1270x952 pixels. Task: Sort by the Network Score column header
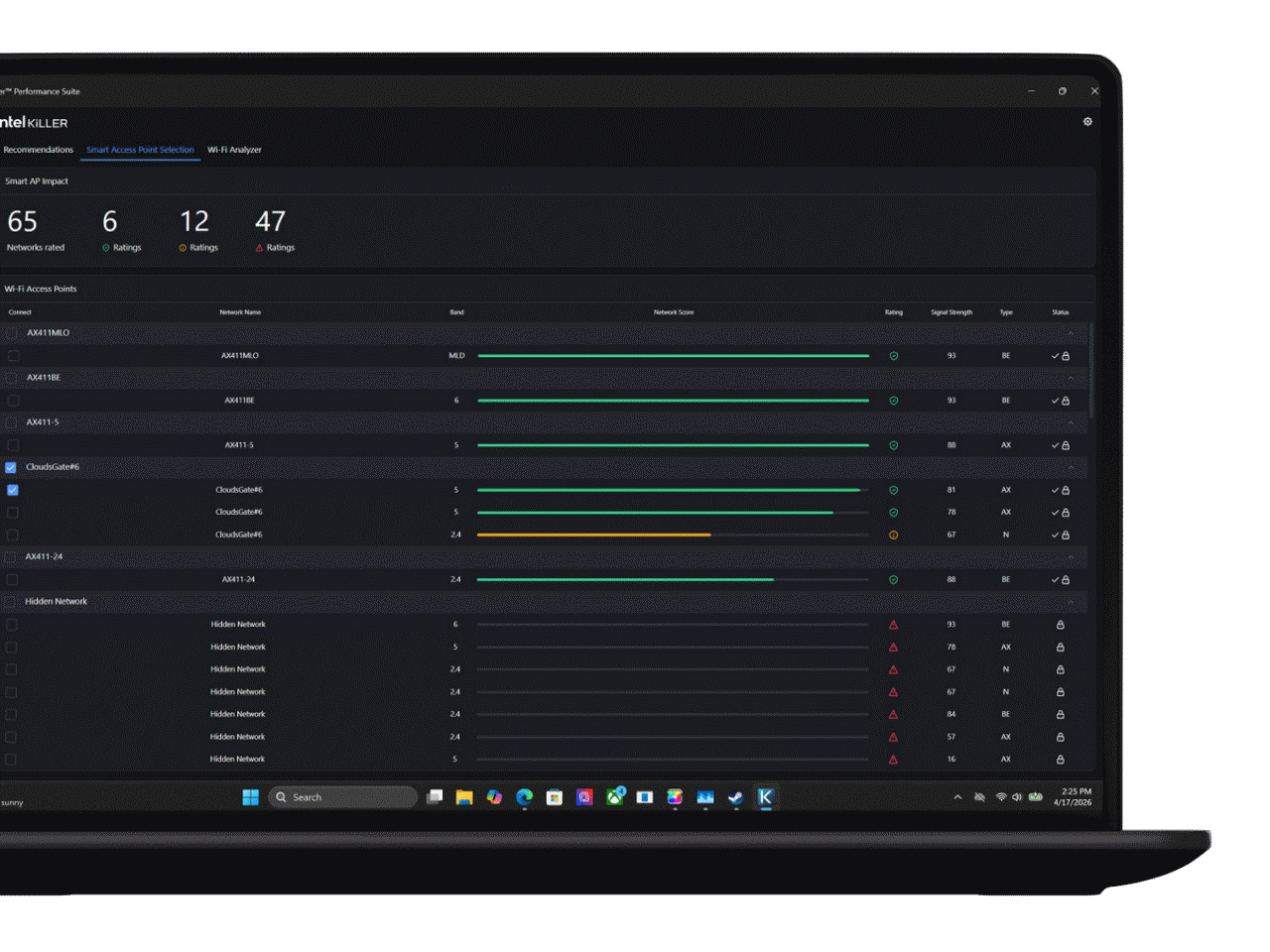click(674, 312)
